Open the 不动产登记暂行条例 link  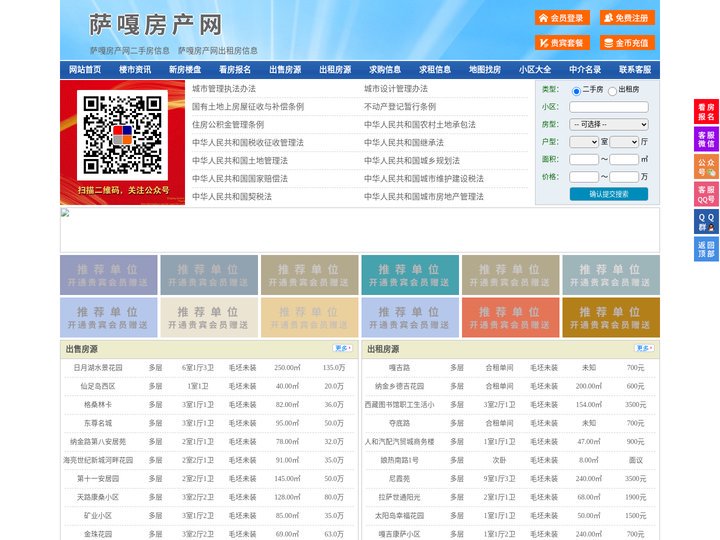(400, 107)
